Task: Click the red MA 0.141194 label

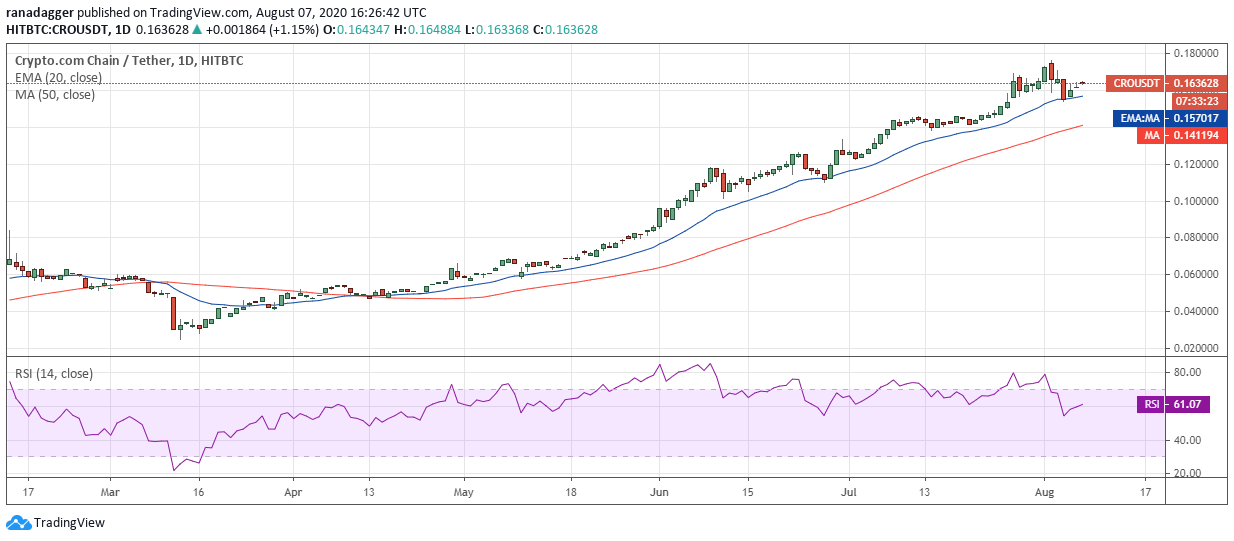Action: (1182, 134)
